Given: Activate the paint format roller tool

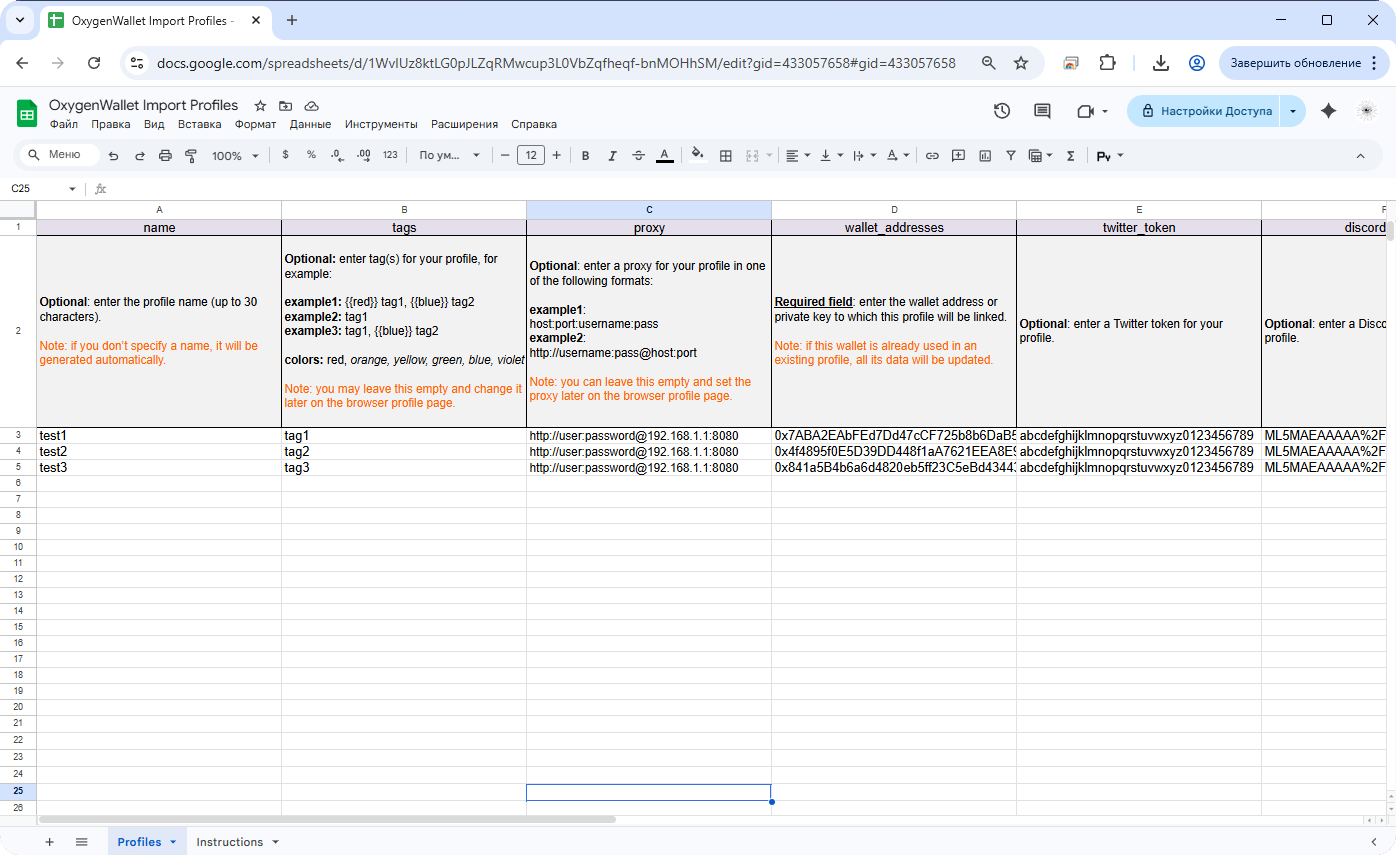Looking at the screenshot, I should click(x=191, y=156).
